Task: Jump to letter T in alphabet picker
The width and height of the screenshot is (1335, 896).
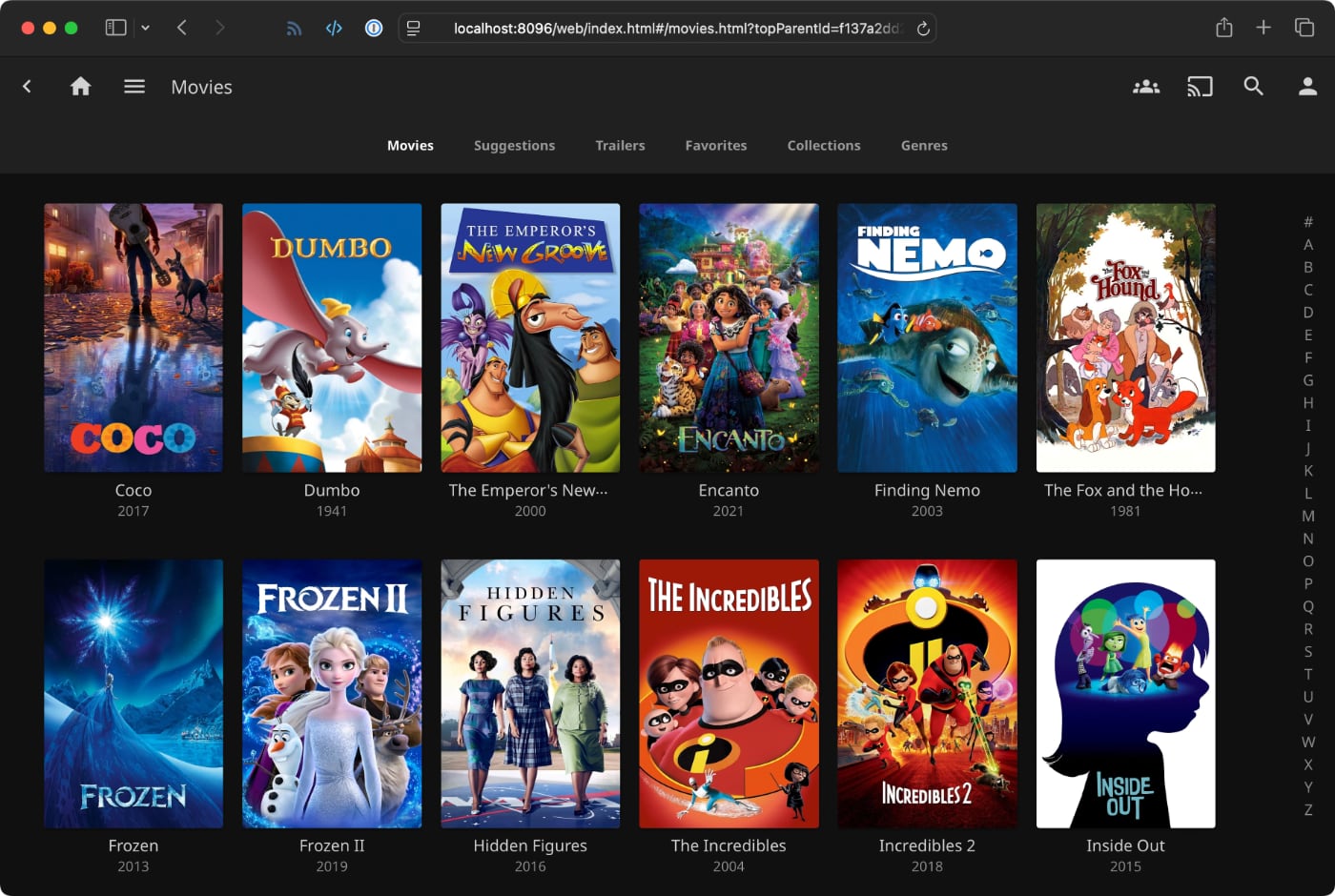Action: tap(1308, 674)
